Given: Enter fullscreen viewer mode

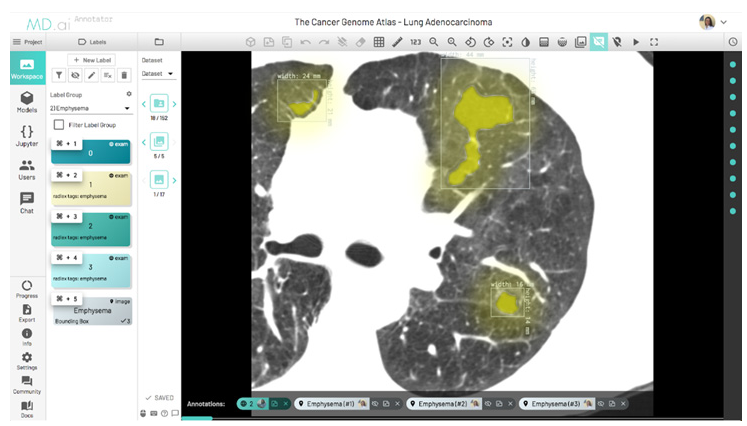Looking at the screenshot, I should coord(654,42).
